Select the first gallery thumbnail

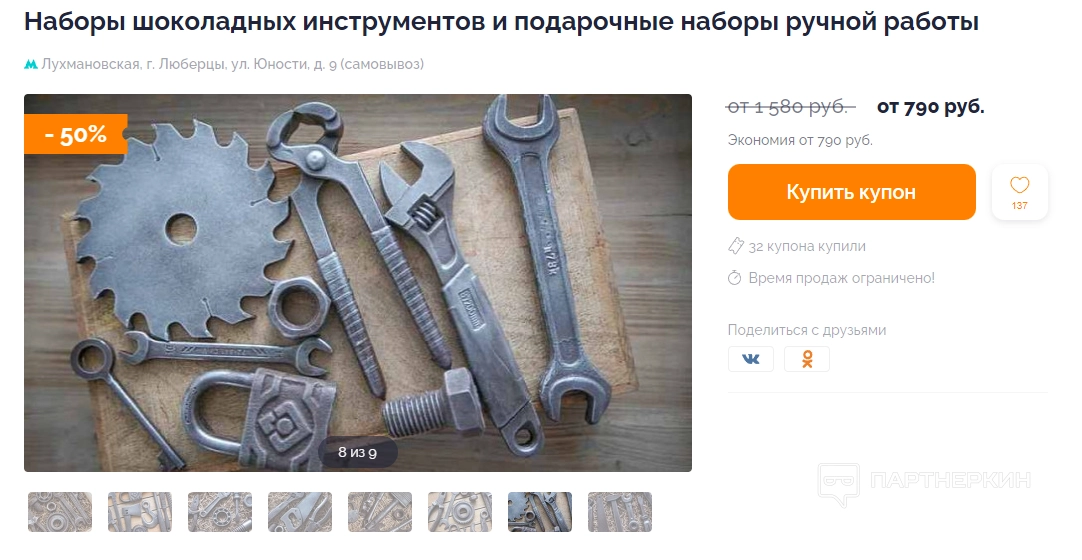click(x=60, y=512)
